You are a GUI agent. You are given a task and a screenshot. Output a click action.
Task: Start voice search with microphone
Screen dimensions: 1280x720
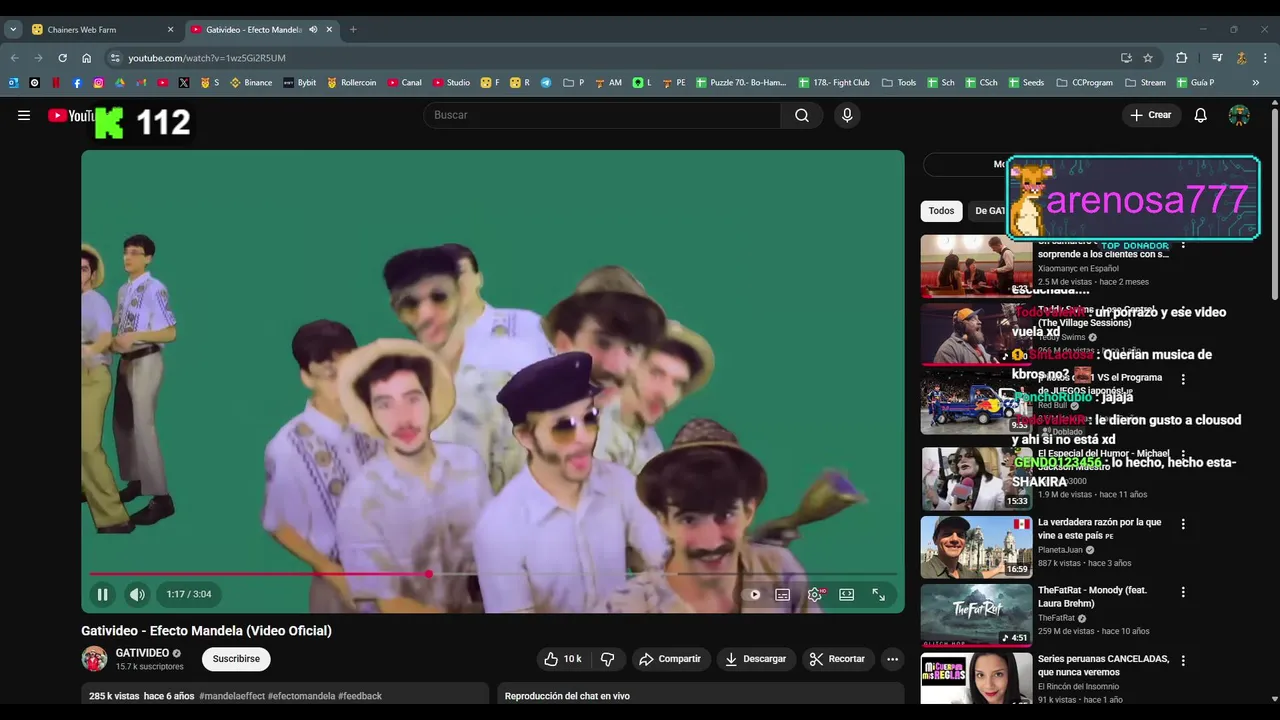pyautogui.click(x=847, y=115)
